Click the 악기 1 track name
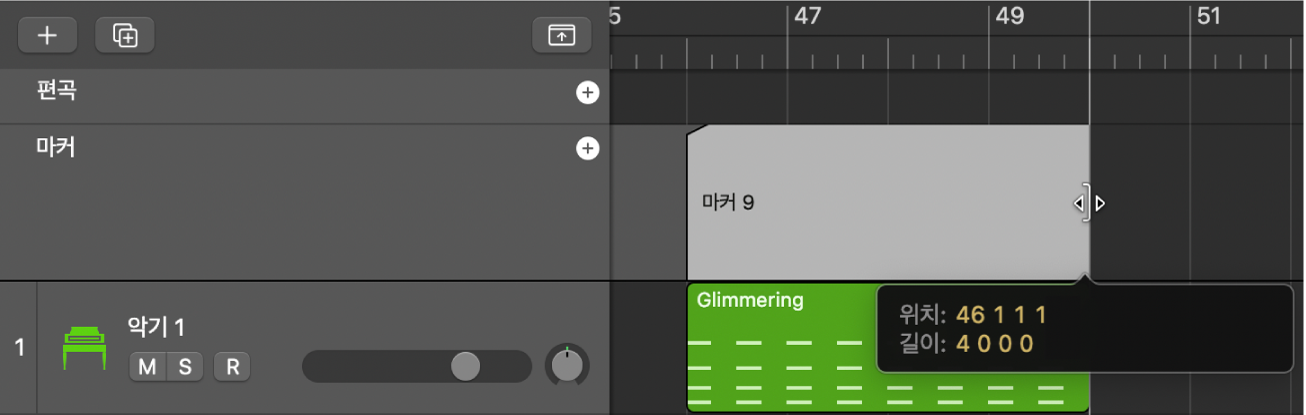This screenshot has width=1306, height=415. click(156, 327)
